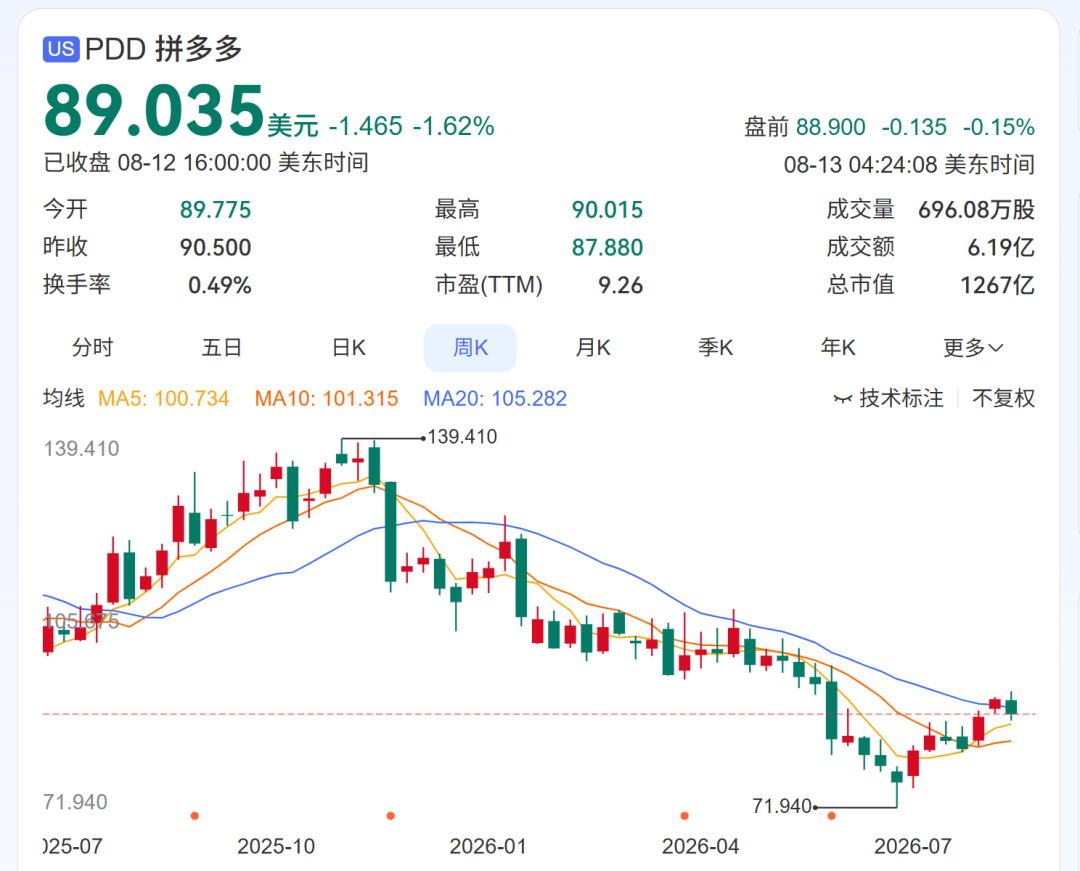Image resolution: width=1080 pixels, height=871 pixels.
Task: Click the -1.62% change percentage
Action: (454, 126)
